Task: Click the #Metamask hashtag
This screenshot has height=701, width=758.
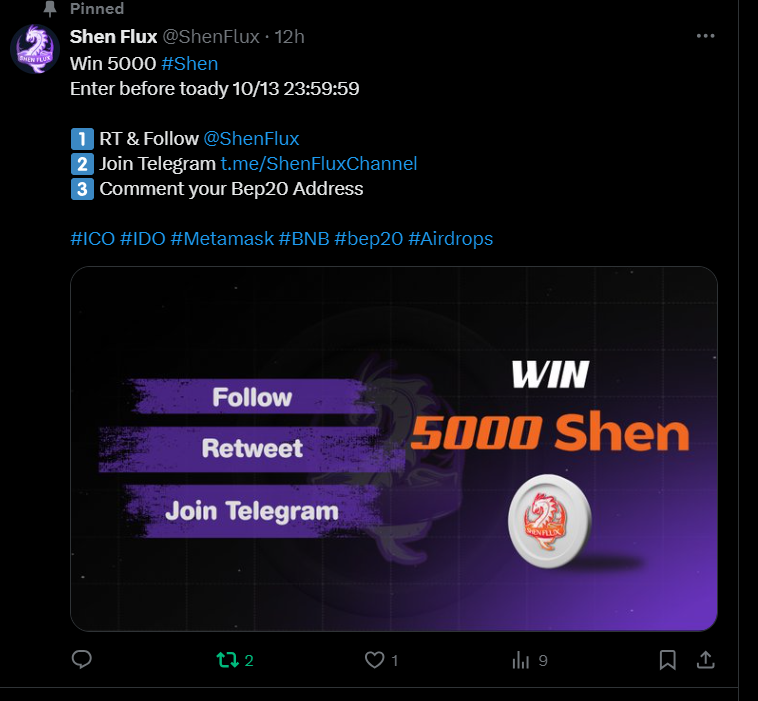Action: coord(222,239)
